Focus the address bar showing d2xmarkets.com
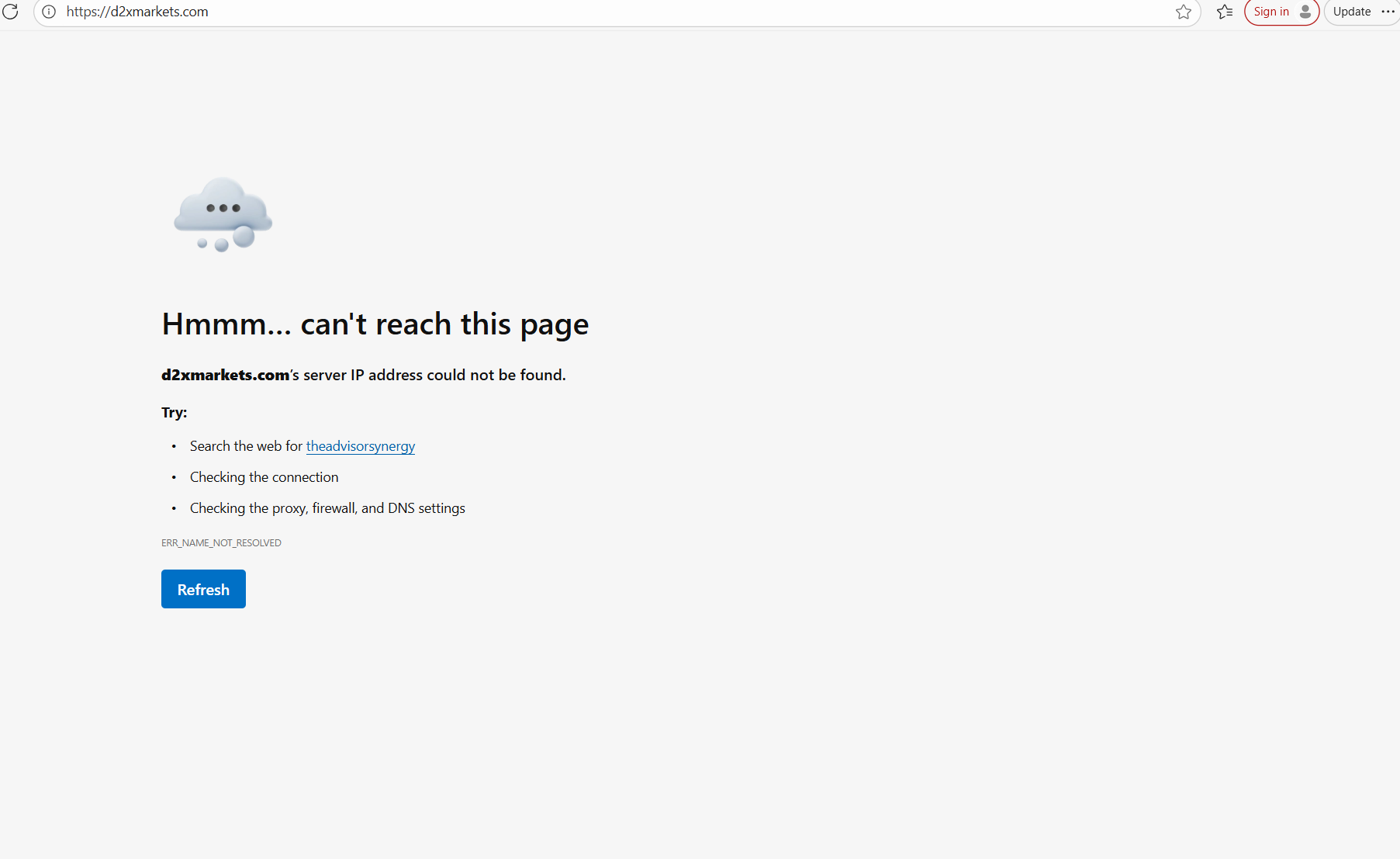1400x859 pixels. click(543, 12)
